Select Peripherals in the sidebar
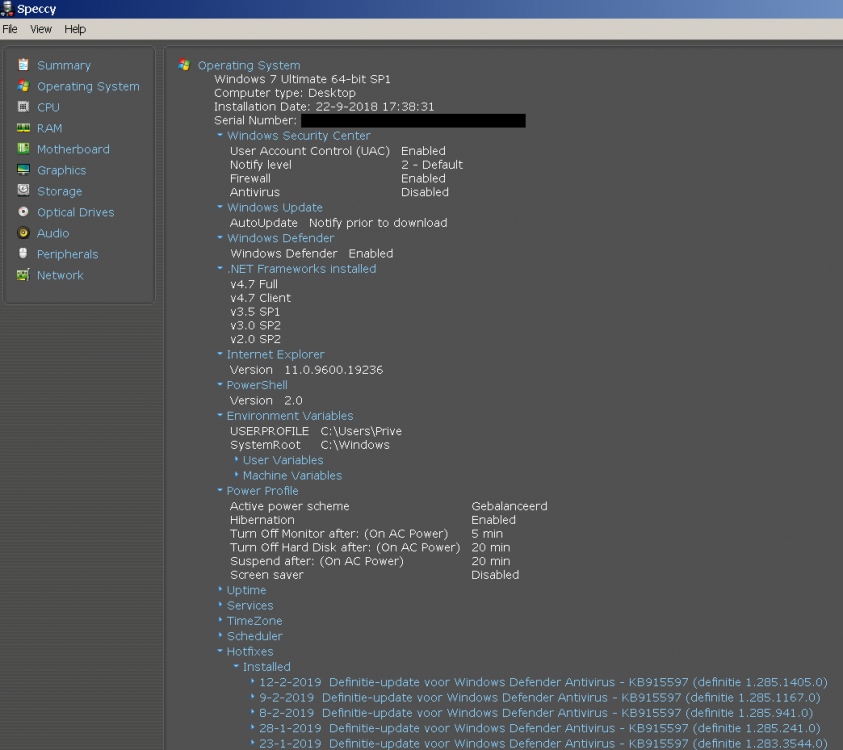The height and width of the screenshot is (750, 843). (x=67, y=254)
